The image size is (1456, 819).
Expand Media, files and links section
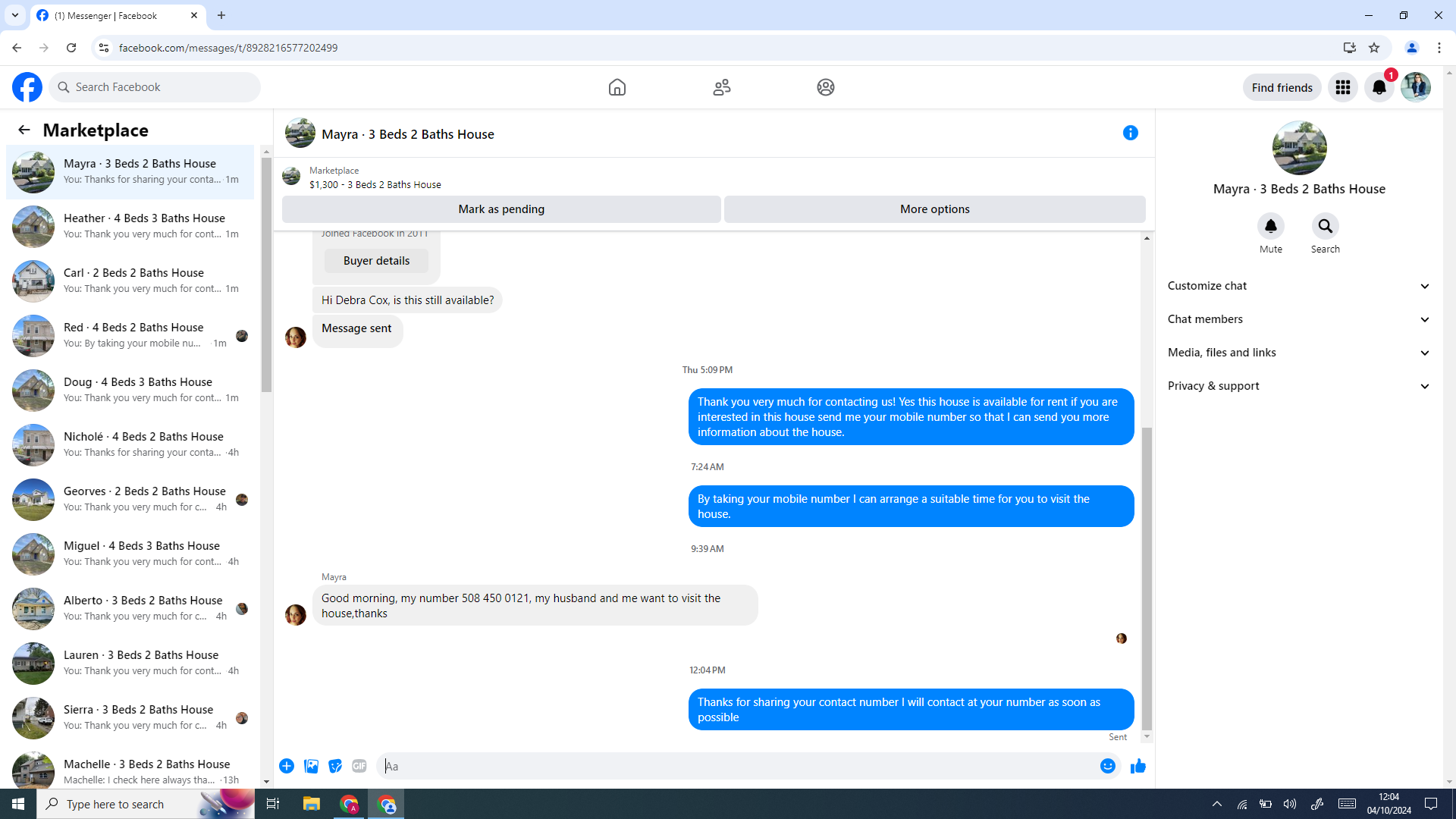coord(1299,353)
